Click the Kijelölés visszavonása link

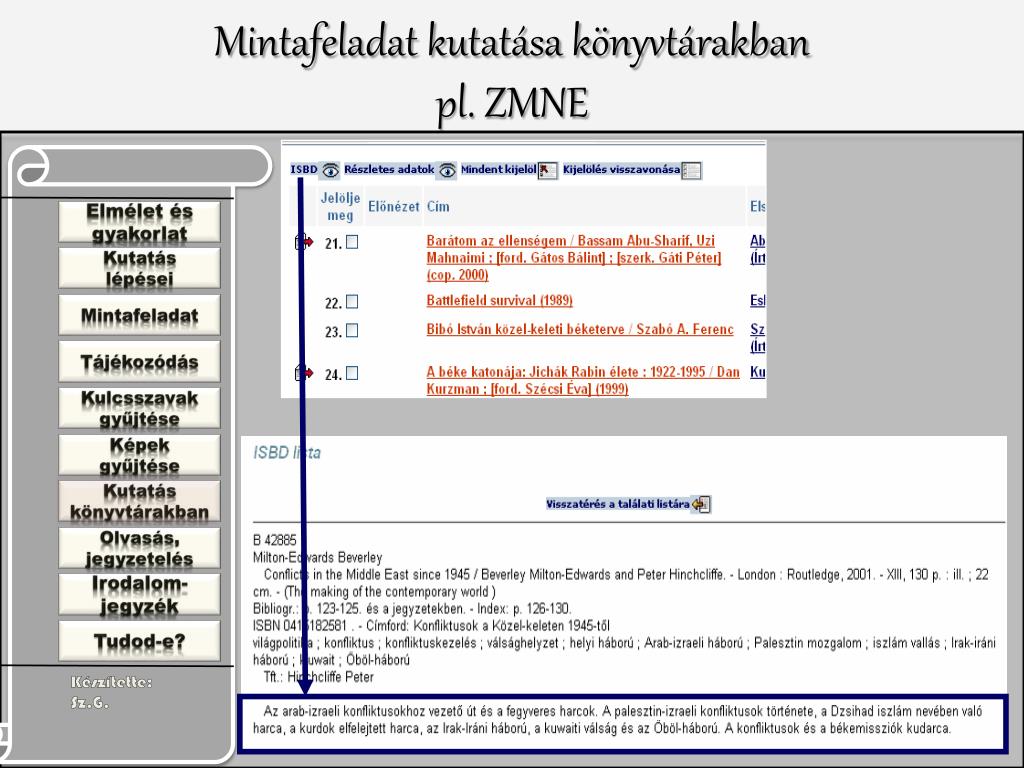pyautogui.click(x=621, y=170)
